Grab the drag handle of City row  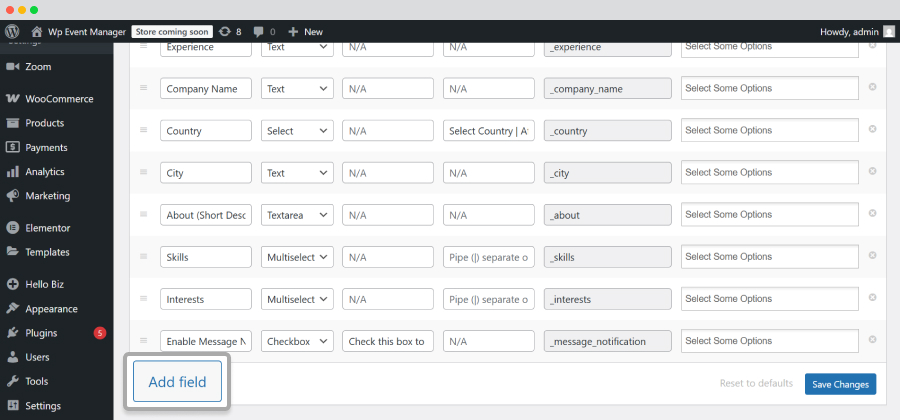[143, 172]
